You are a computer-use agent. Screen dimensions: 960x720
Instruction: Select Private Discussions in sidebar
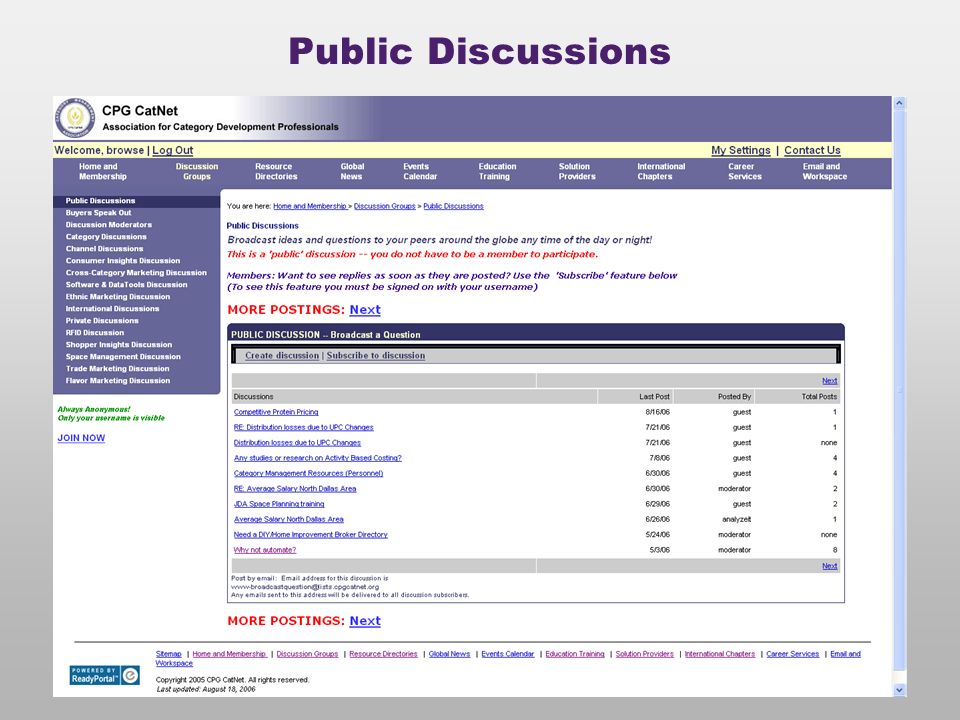pyautogui.click(x=102, y=320)
